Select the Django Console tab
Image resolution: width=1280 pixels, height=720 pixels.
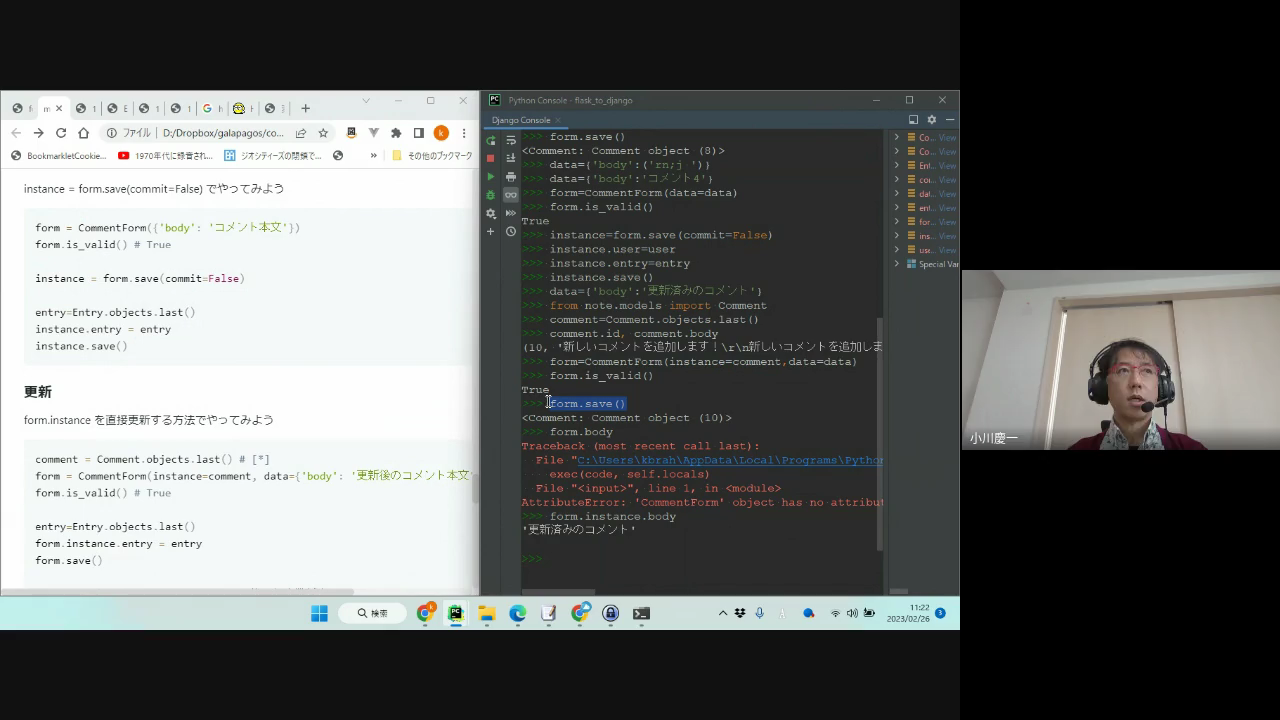[521, 120]
